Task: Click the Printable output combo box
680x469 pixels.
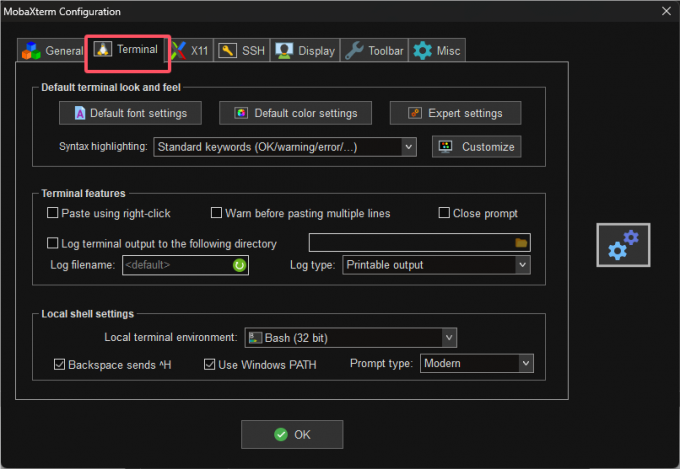Action: coord(436,265)
